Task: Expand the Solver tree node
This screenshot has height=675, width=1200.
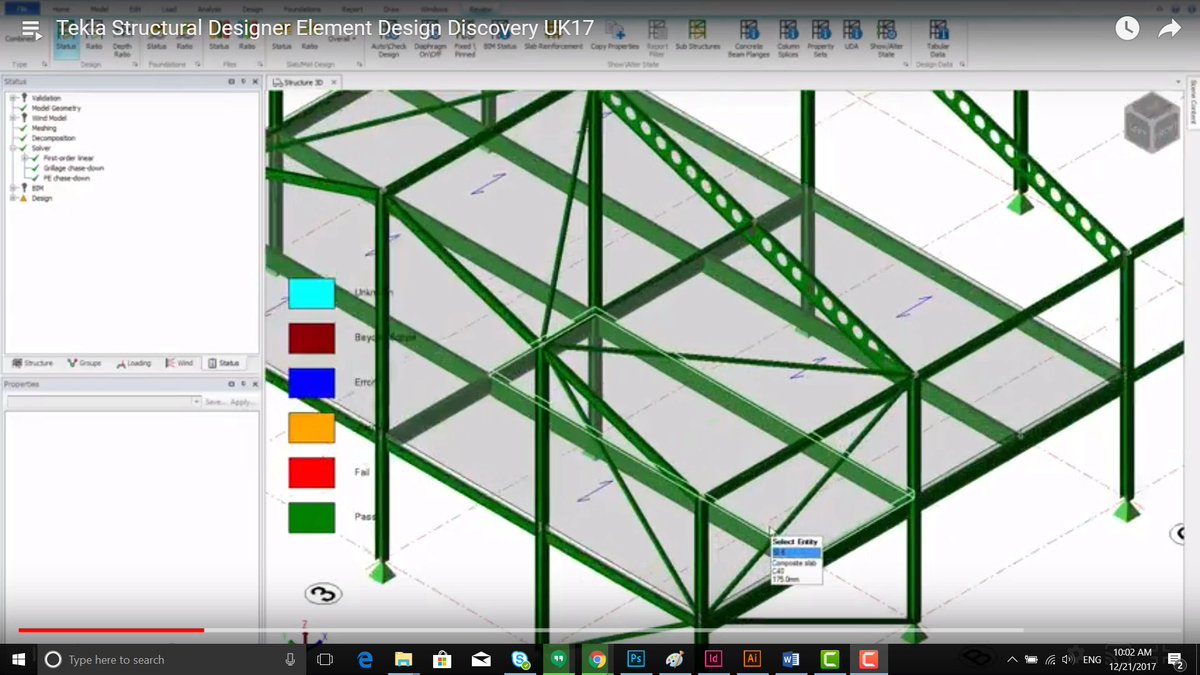Action: (x=12, y=147)
